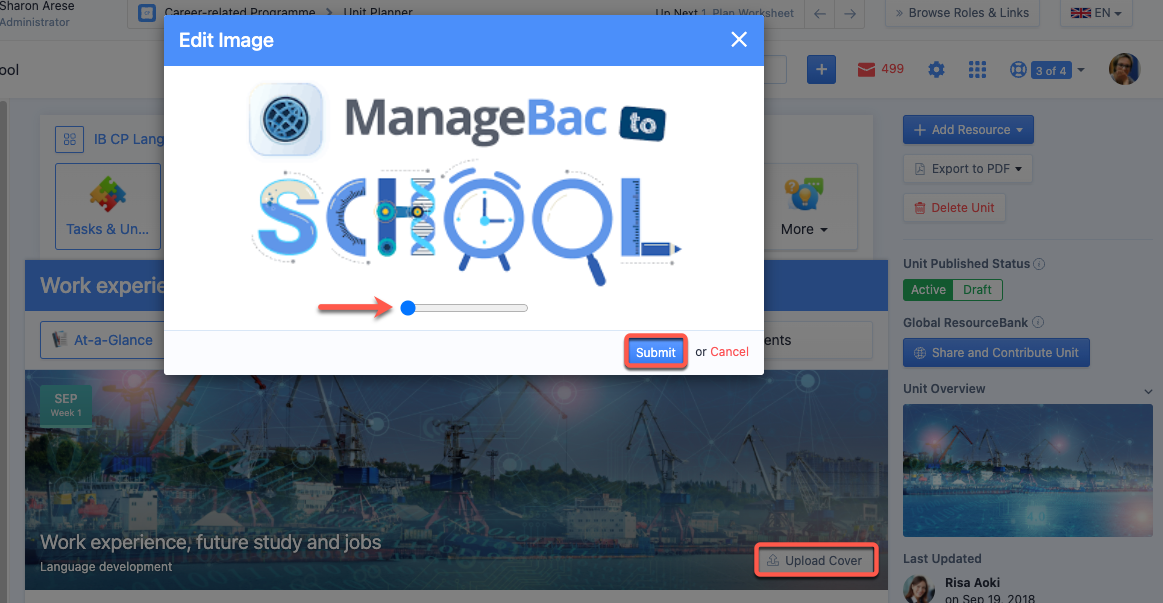
Task: Click the IB CP Lang class icon
Action: [70, 139]
